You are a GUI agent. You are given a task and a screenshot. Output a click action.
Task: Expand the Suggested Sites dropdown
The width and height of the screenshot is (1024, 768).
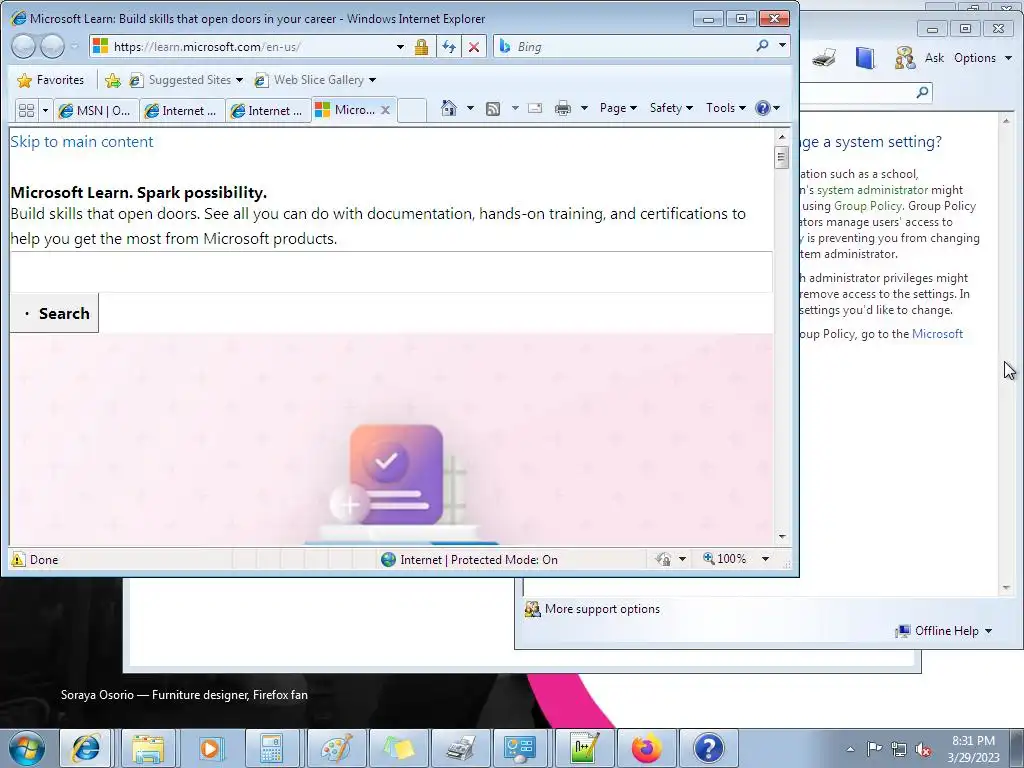point(239,80)
